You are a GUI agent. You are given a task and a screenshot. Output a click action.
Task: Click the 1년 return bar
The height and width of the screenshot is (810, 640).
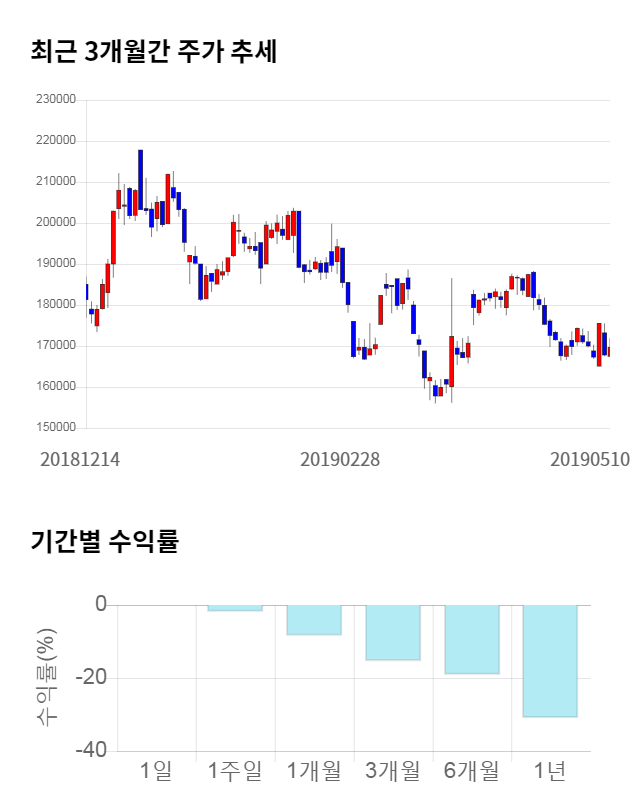click(550, 661)
